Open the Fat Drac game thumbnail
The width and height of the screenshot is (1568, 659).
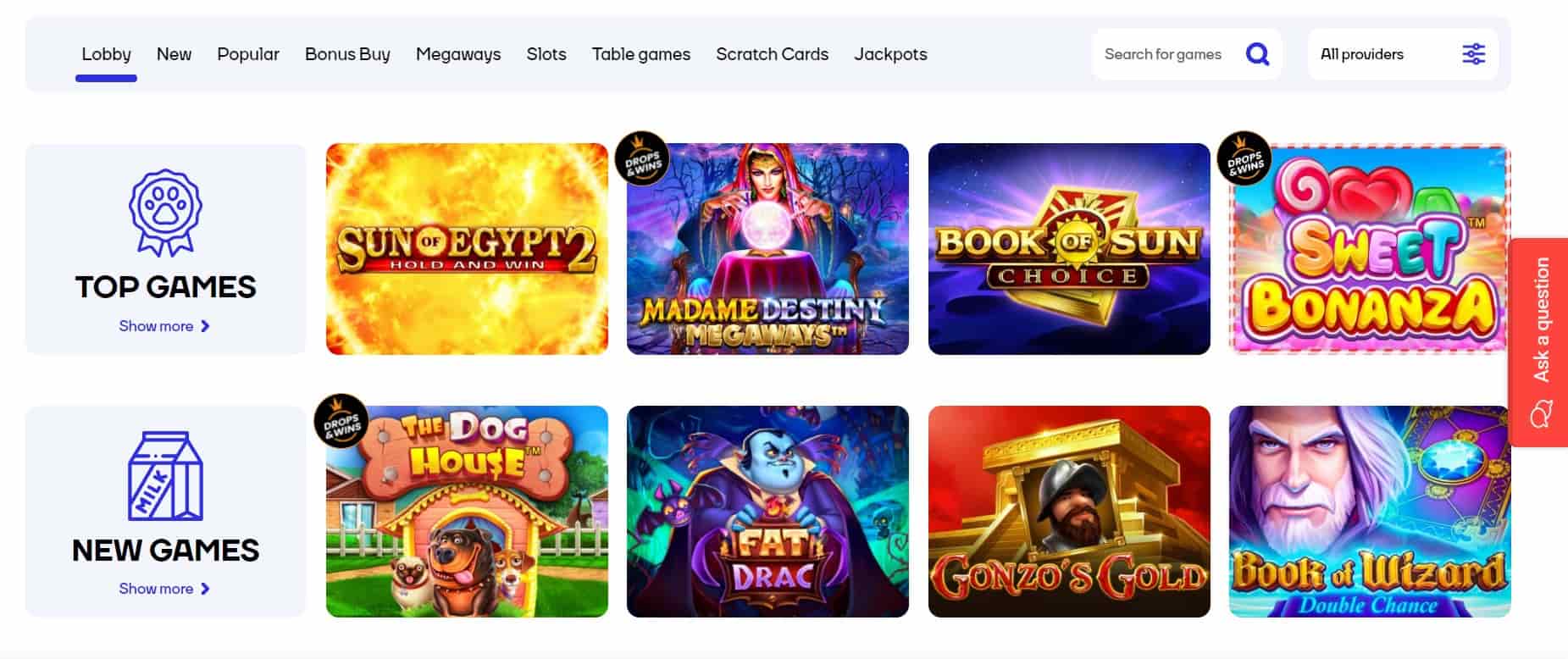[x=767, y=512]
